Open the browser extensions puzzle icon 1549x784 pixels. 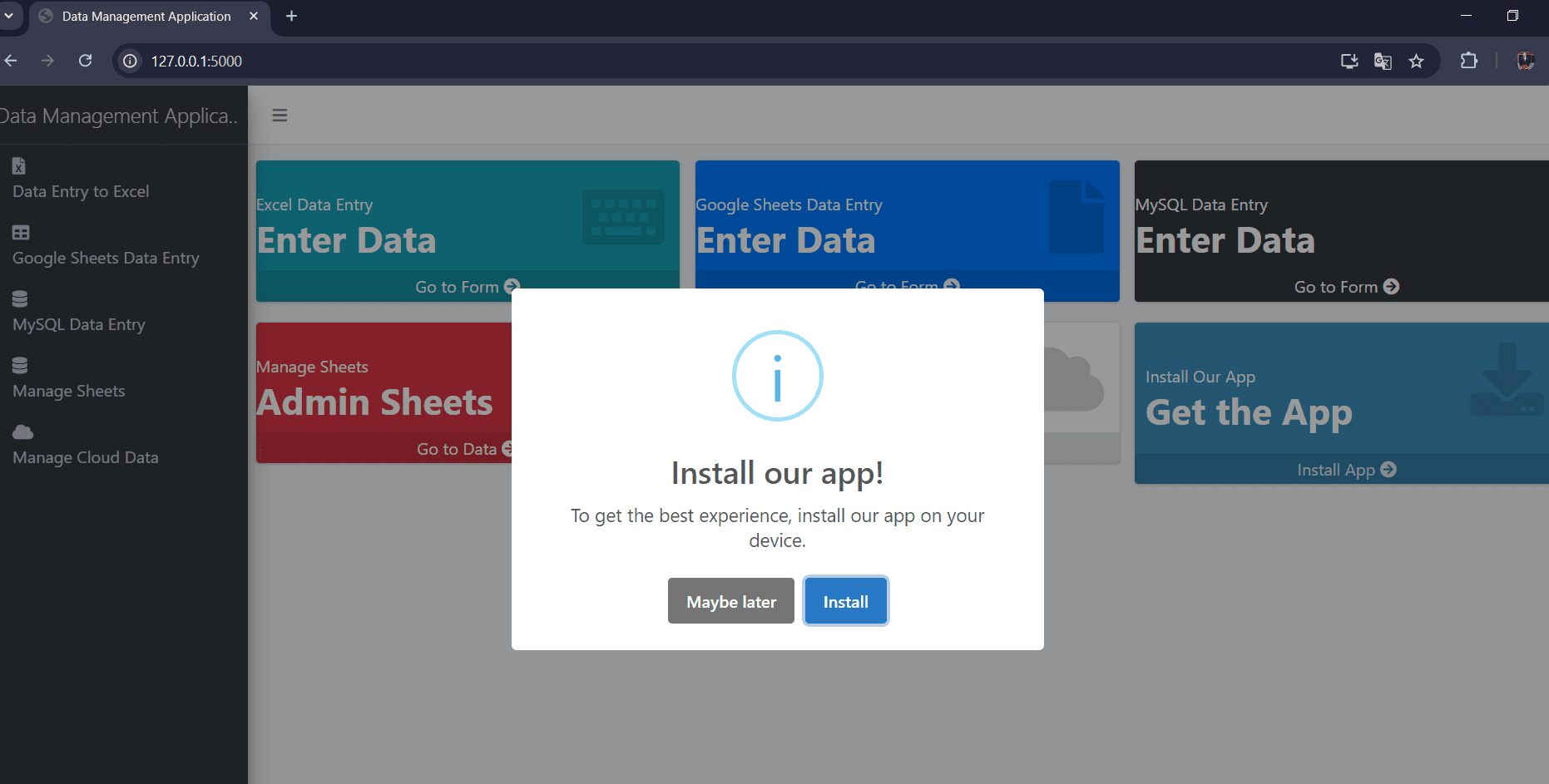coord(1469,61)
